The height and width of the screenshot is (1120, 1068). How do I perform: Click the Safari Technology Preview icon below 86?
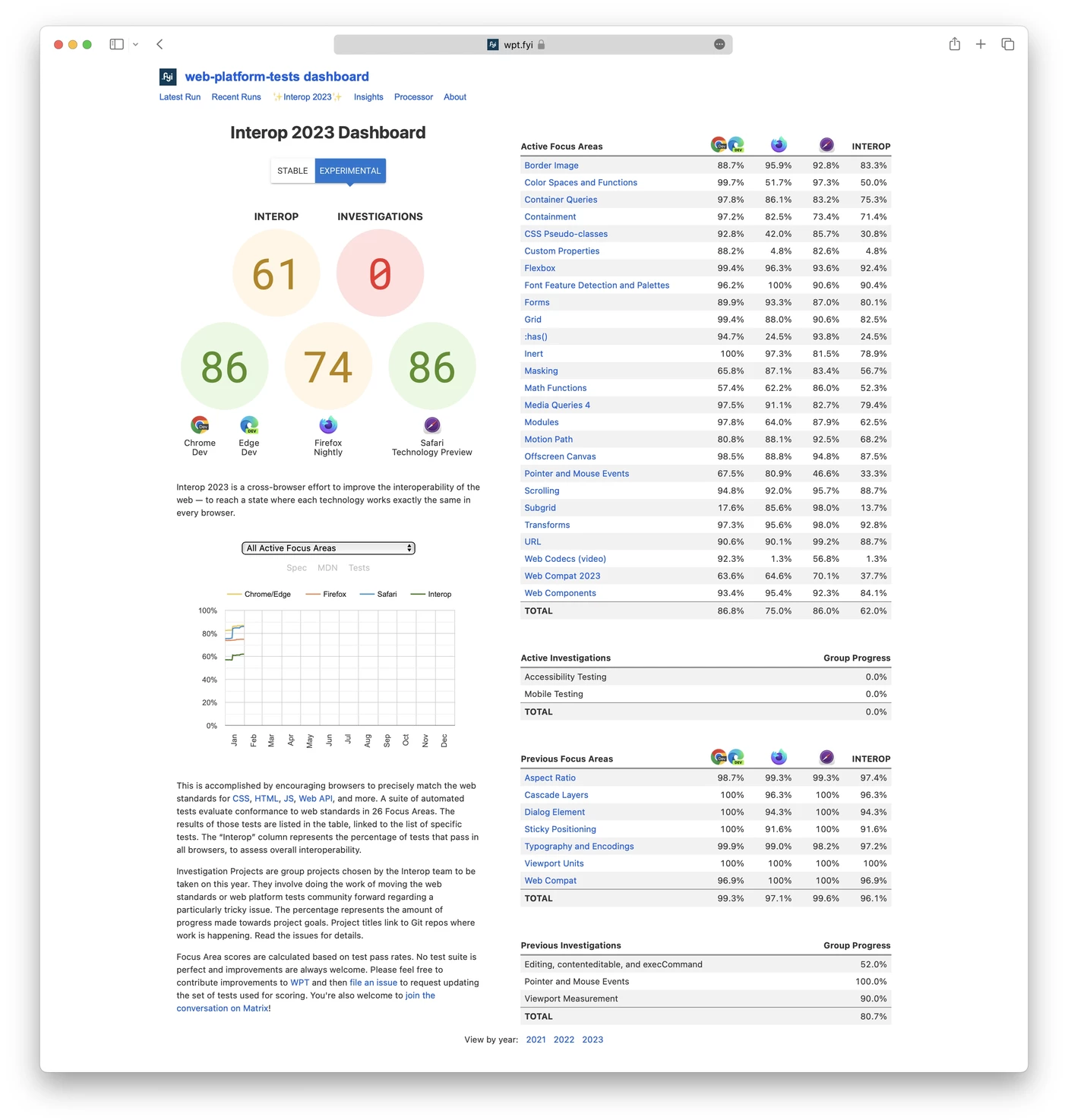coord(432,424)
